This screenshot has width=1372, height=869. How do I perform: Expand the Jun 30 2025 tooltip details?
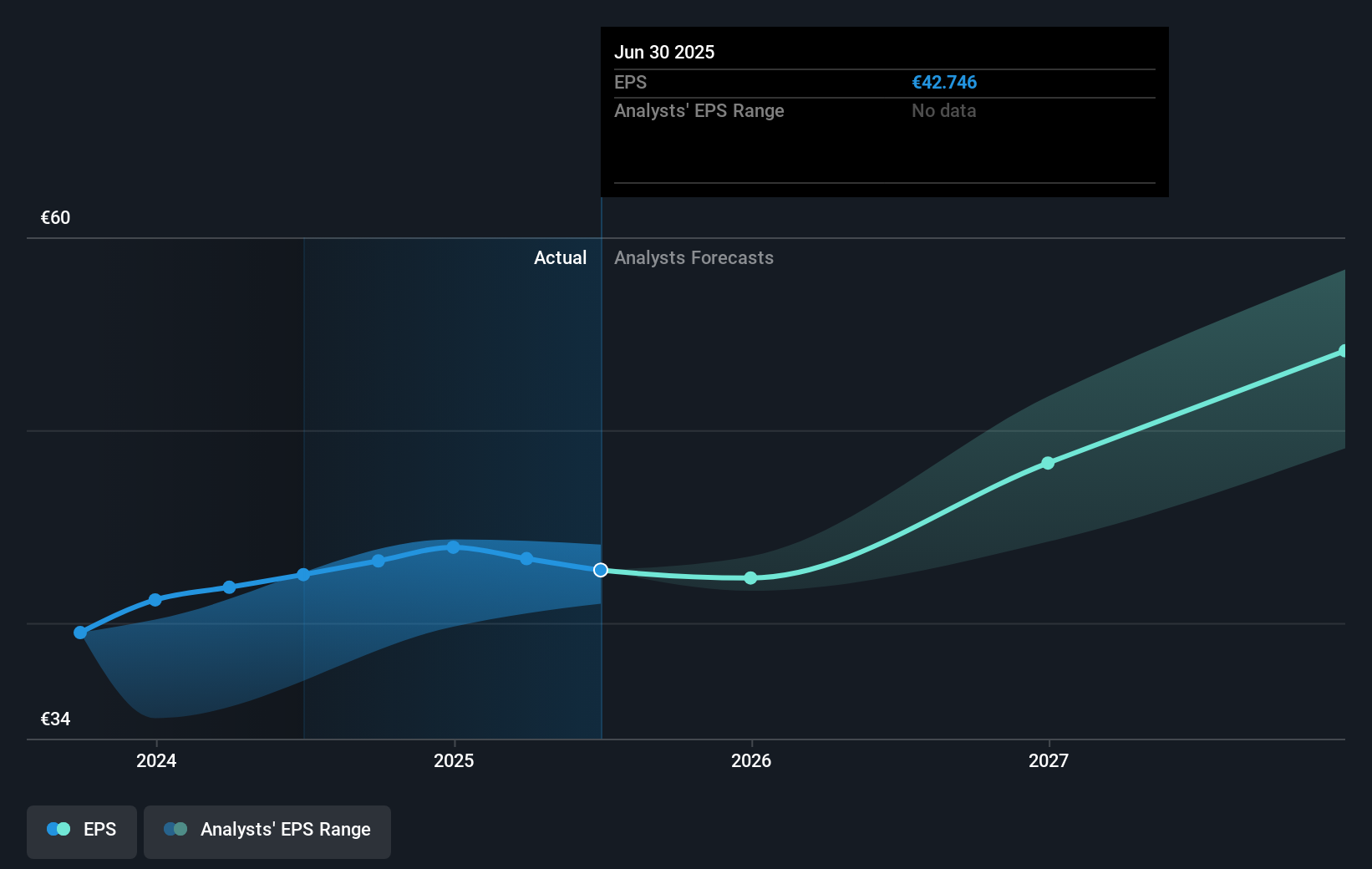pos(884,113)
